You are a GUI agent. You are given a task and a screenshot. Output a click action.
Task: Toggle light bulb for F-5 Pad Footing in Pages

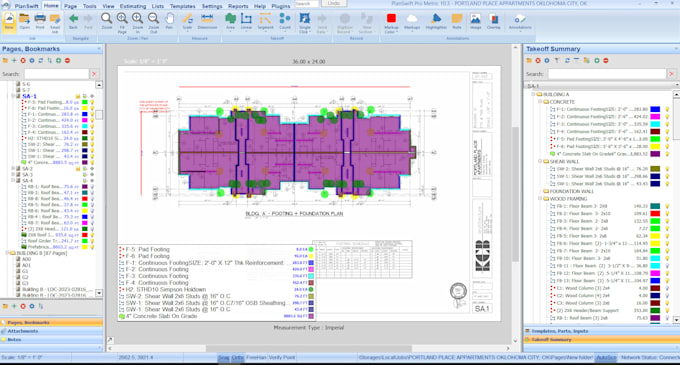[x=92, y=102]
